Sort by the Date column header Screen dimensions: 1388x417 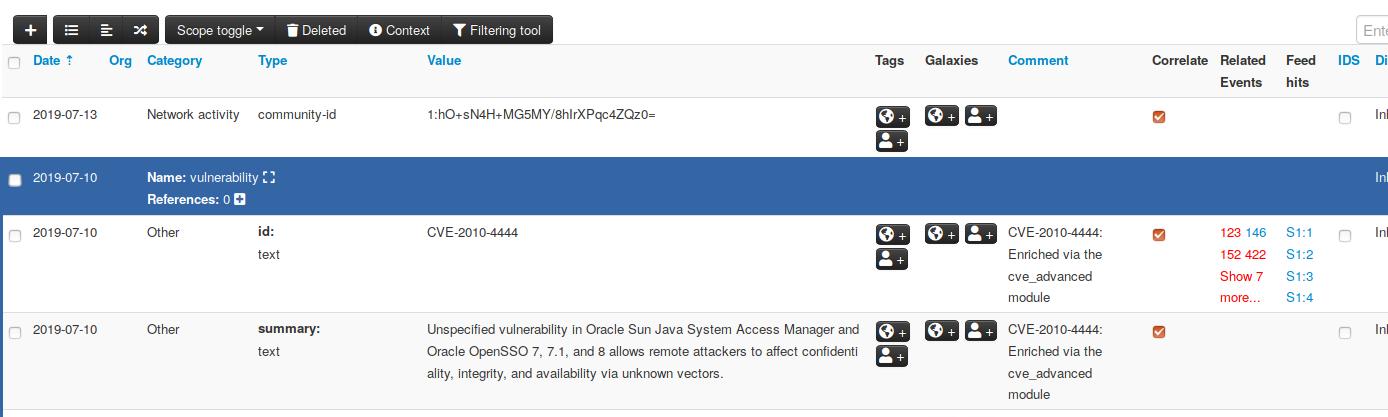pos(52,61)
